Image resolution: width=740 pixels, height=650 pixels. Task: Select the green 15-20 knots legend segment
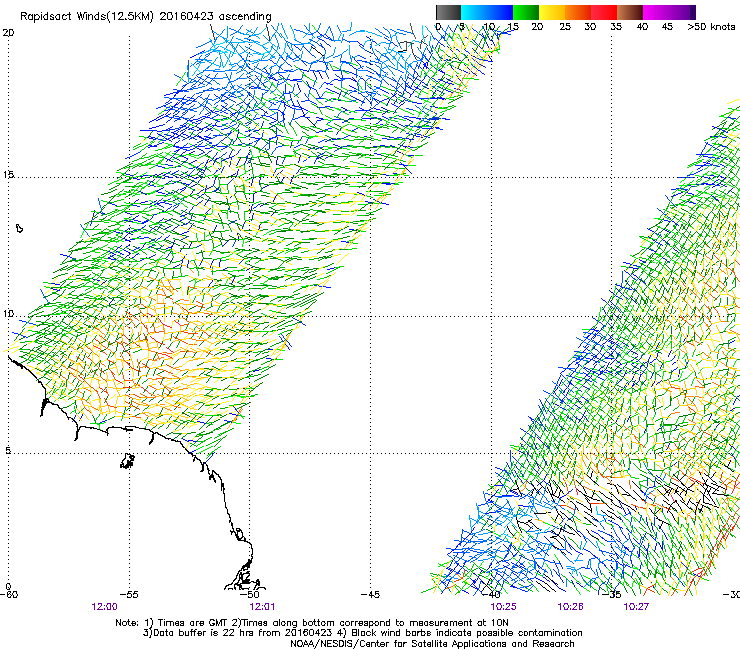pos(526,12)
